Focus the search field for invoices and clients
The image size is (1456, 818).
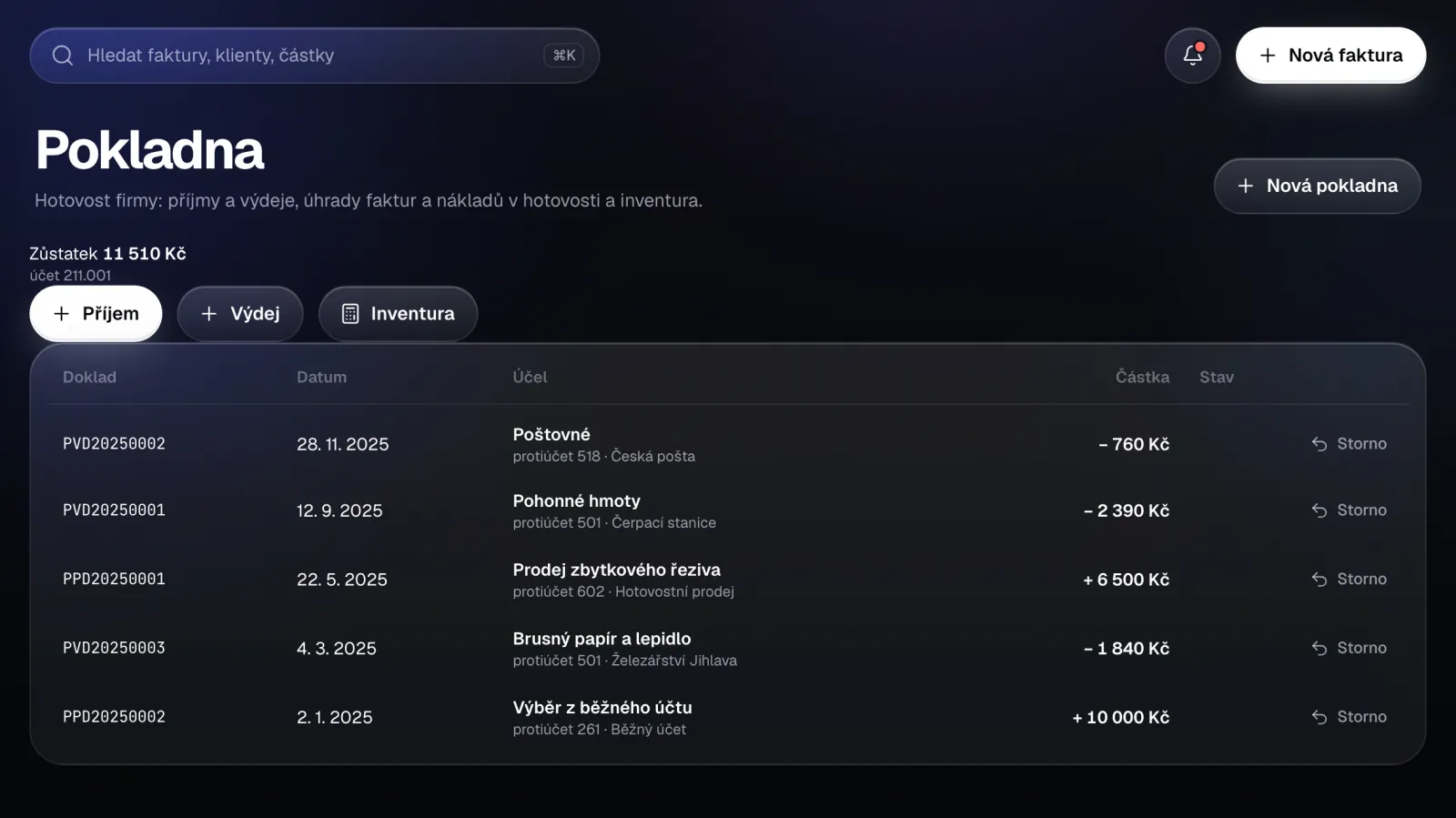tap(314, 56)
